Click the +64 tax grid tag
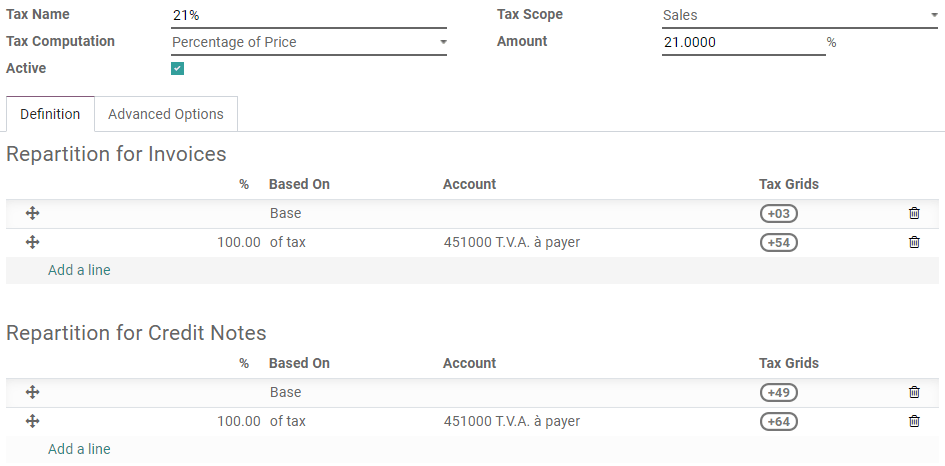945x466 pixels. point(779,421)
